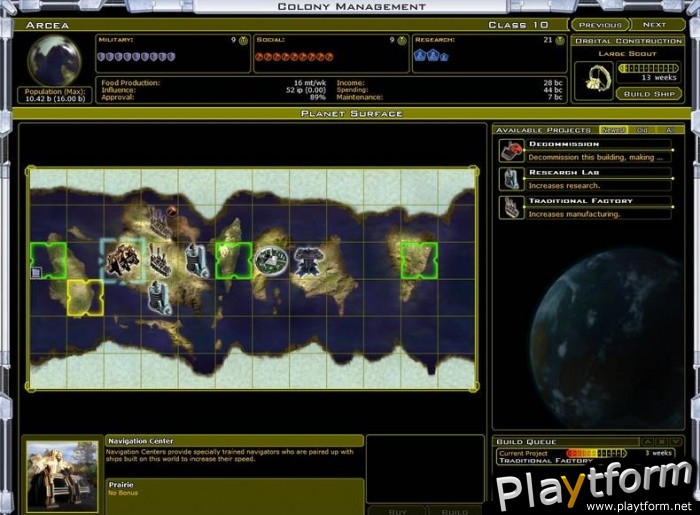Click the research beaker icons row
Viewport: 700px width, 515px height.
pyautogui.click(x=431, y=55)
